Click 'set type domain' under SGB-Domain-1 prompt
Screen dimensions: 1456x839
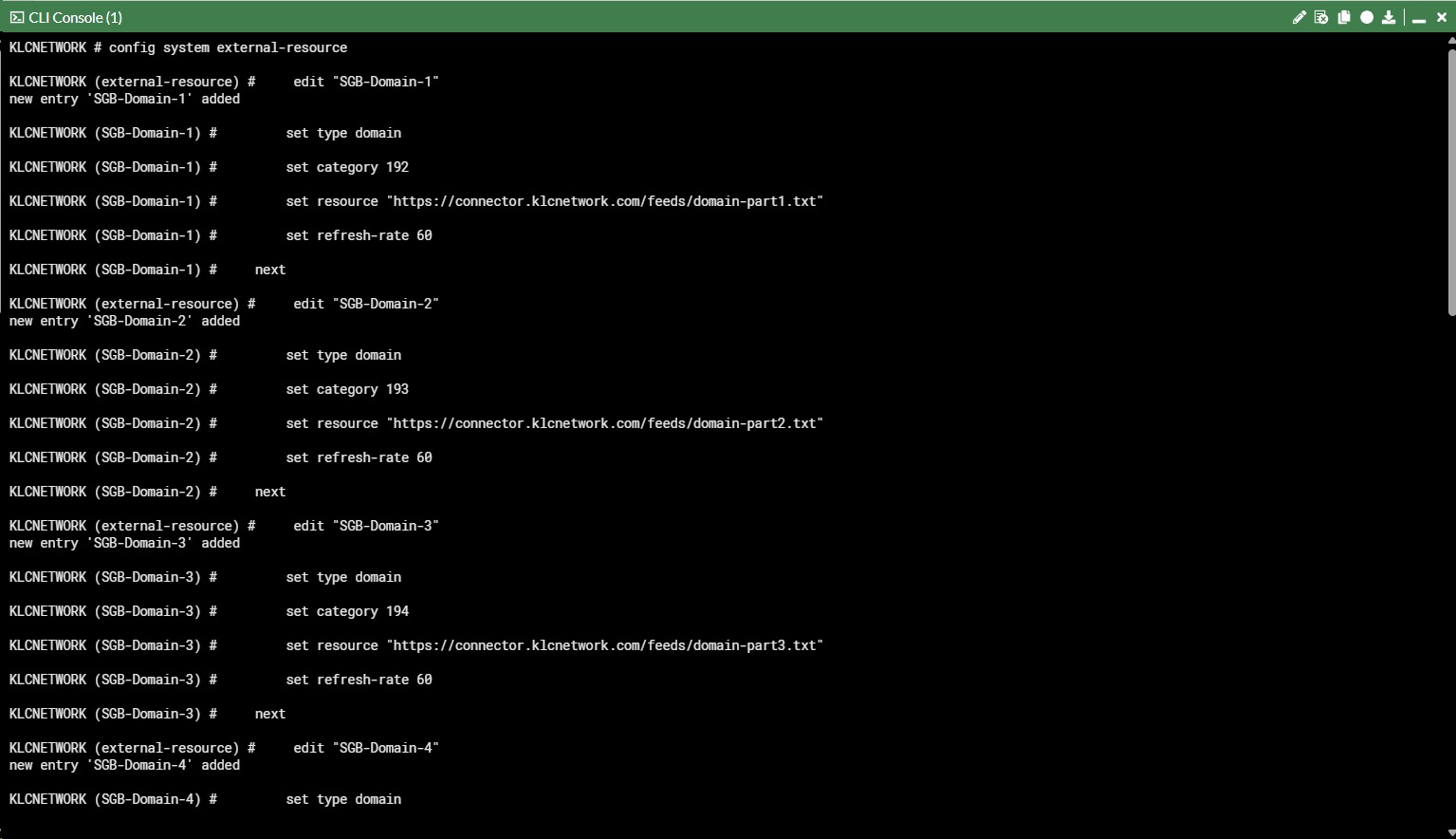[343, 133]
